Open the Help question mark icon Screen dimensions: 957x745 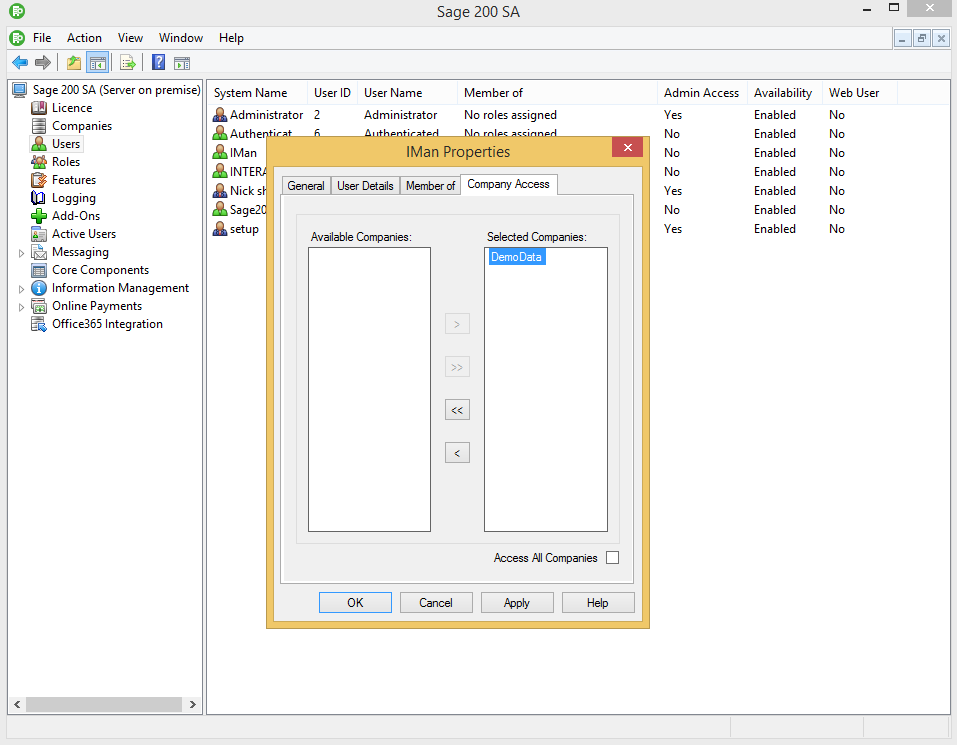click(158, 63)
